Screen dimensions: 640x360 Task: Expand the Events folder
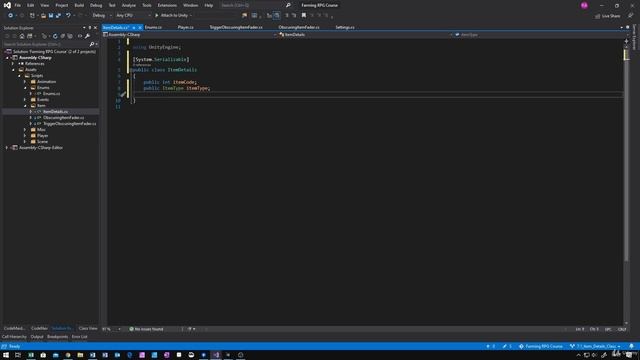click(x=25, y=100)
